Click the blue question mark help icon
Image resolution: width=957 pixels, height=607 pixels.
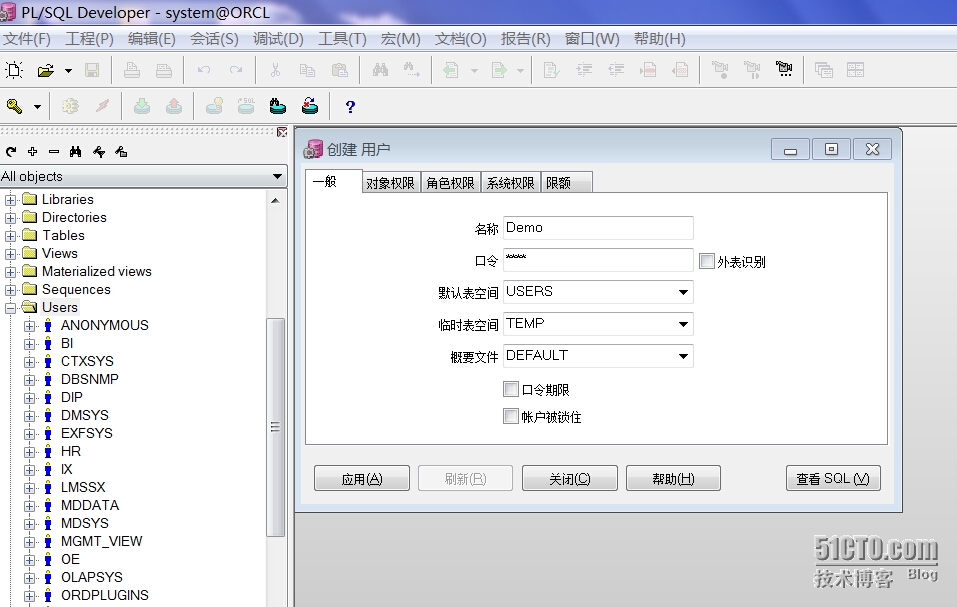[350, 107]
